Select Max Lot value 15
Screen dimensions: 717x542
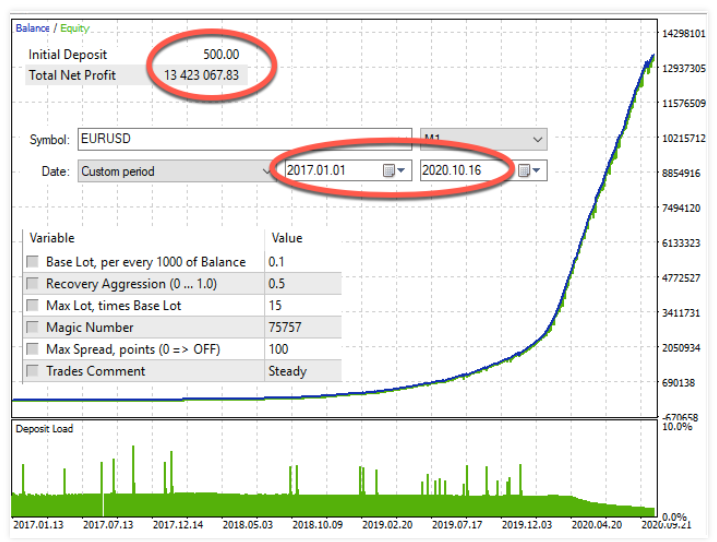click(275, 305)
